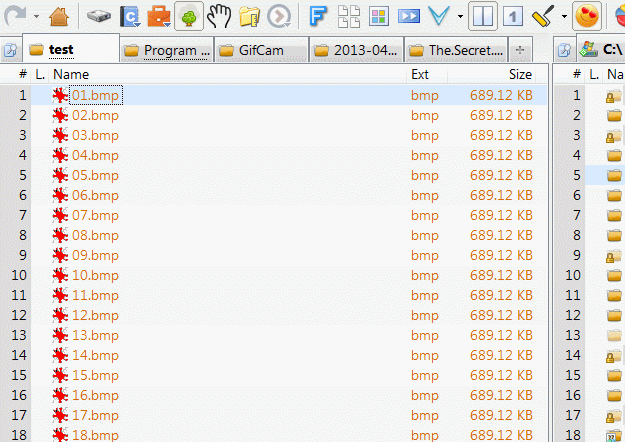This screenshot has width=625, height=442.
Task: Toggle the dual pane layout button
Action: coord(483,16)
